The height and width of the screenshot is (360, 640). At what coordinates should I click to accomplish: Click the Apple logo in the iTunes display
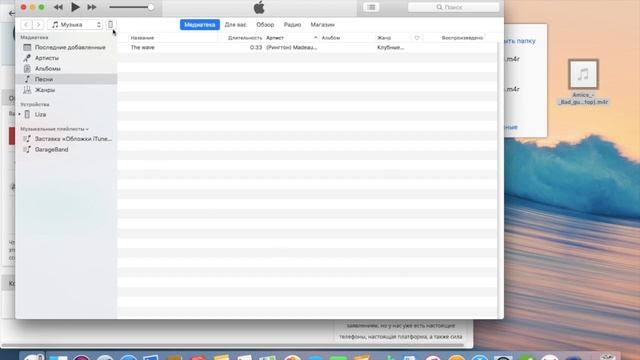[x=259, y=7]
